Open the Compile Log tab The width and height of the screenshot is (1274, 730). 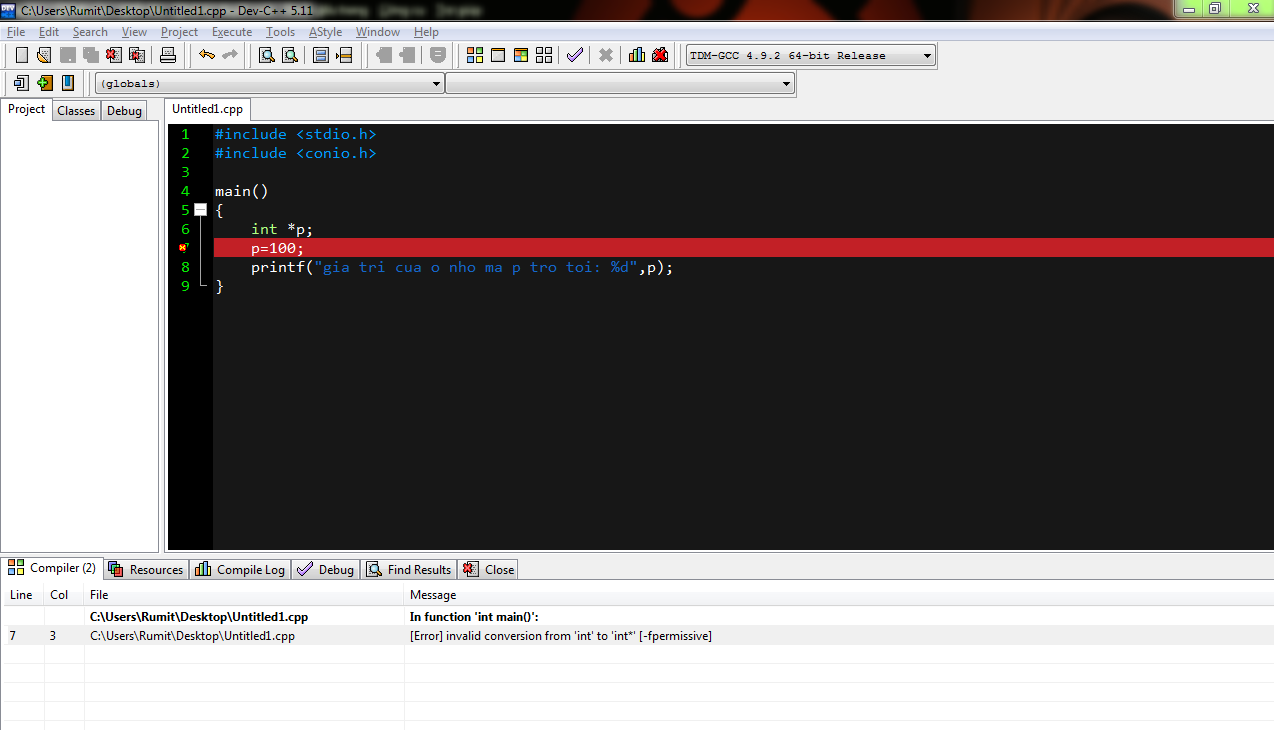(240, 569)
